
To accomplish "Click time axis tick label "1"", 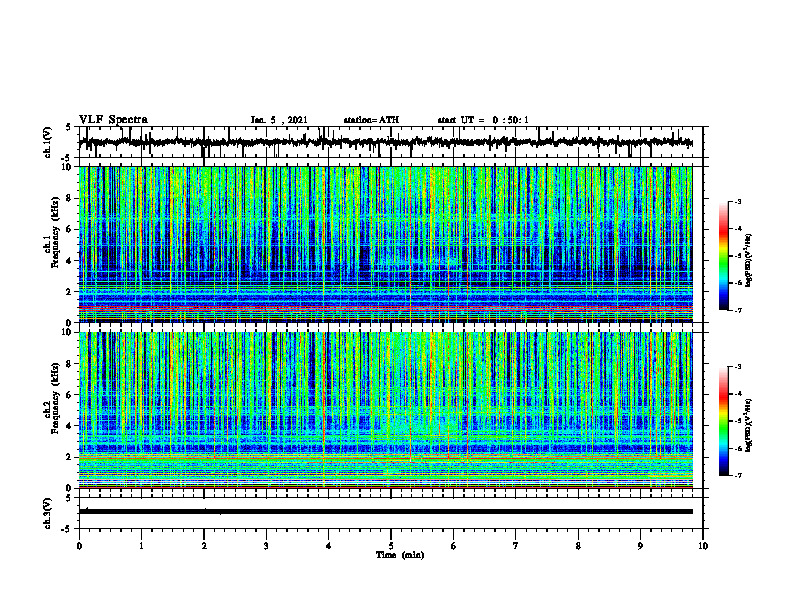I will click(x=141, y=546).
